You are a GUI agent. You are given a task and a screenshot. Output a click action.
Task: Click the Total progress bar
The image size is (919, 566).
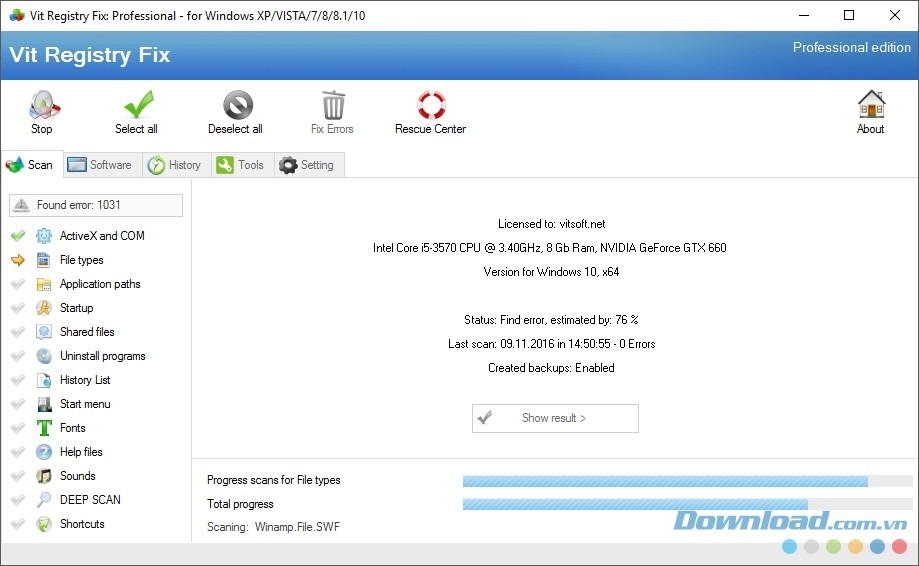coord(687,504)
